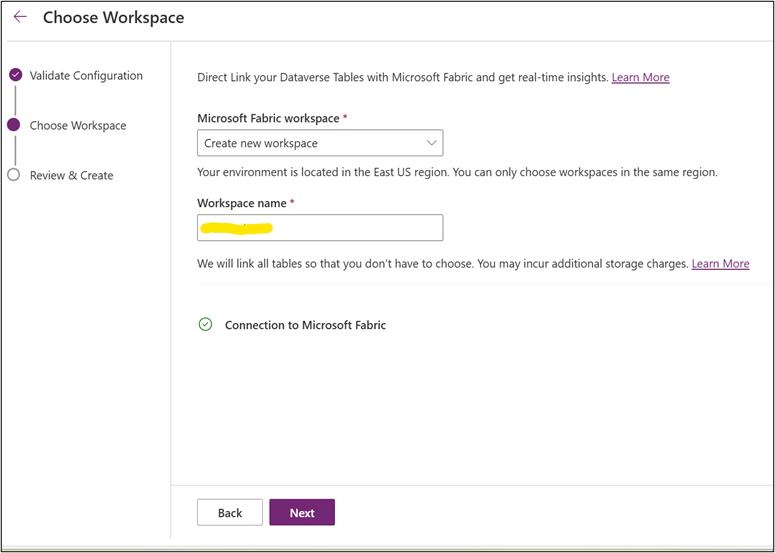The height and width of the screenshot is (553, 775).
Task: Click the Workspace name input field
Action: [320, 228]
